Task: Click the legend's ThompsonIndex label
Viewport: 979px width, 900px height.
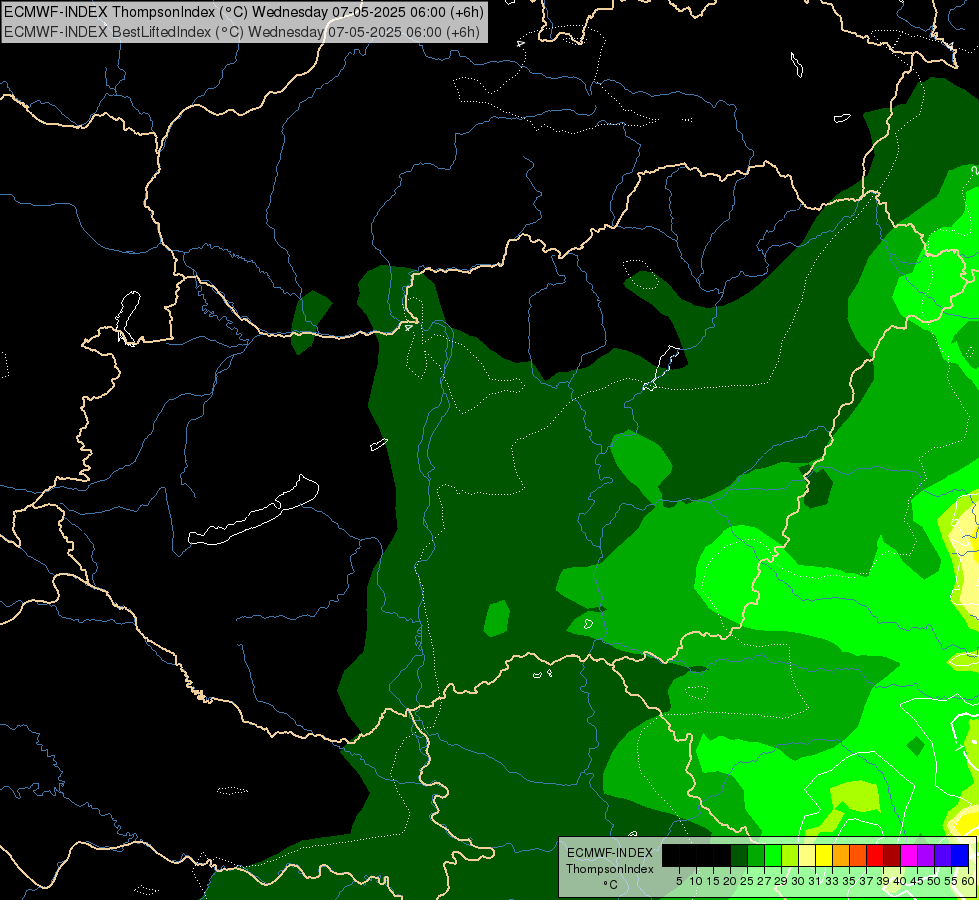Action: pyautogui.click(x=609, y=869)
